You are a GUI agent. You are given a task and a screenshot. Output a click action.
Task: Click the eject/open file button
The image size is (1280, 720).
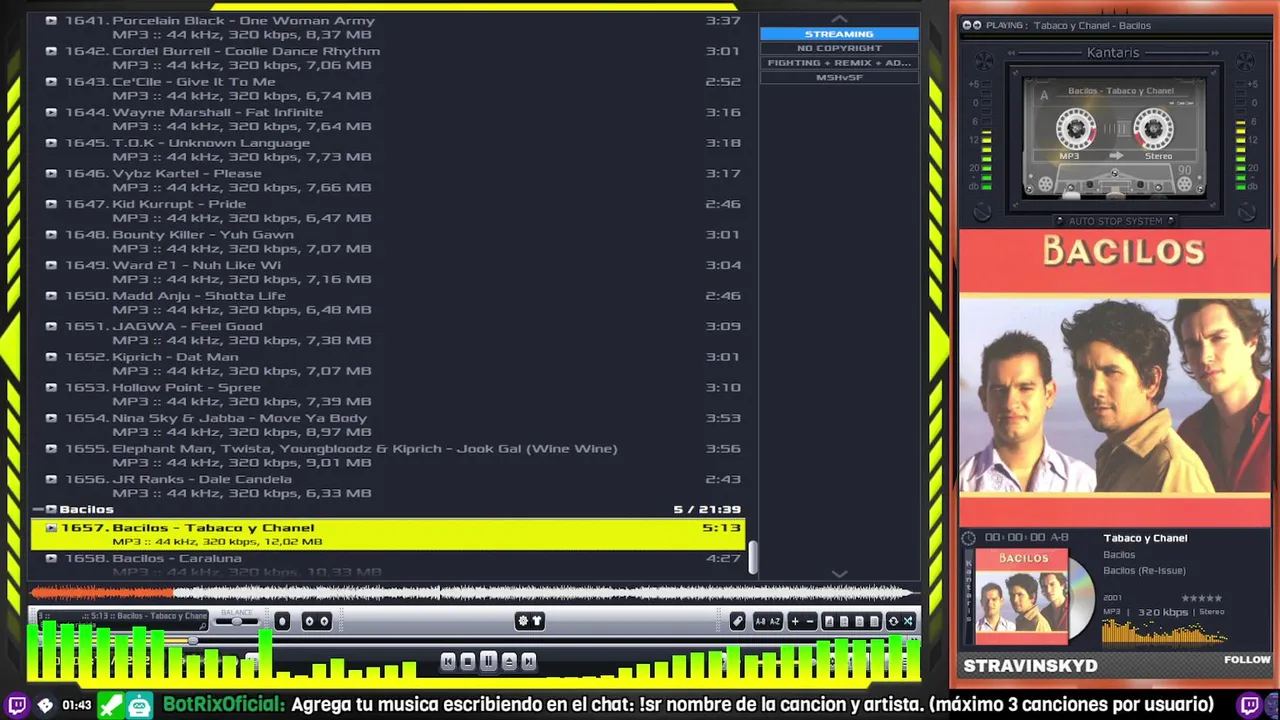point(509,662)
